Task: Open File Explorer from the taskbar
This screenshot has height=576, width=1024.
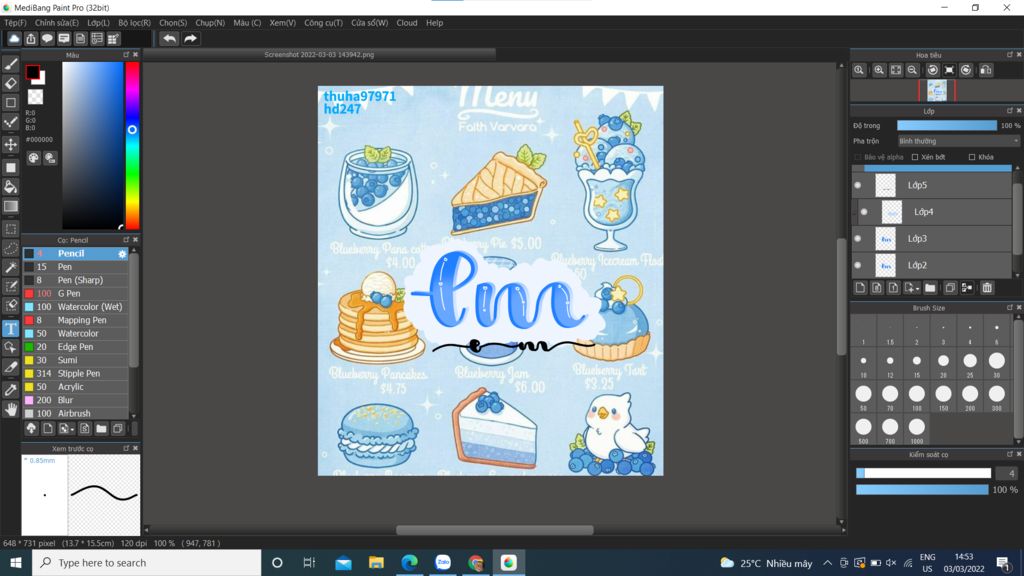Action: click(376, 562)
